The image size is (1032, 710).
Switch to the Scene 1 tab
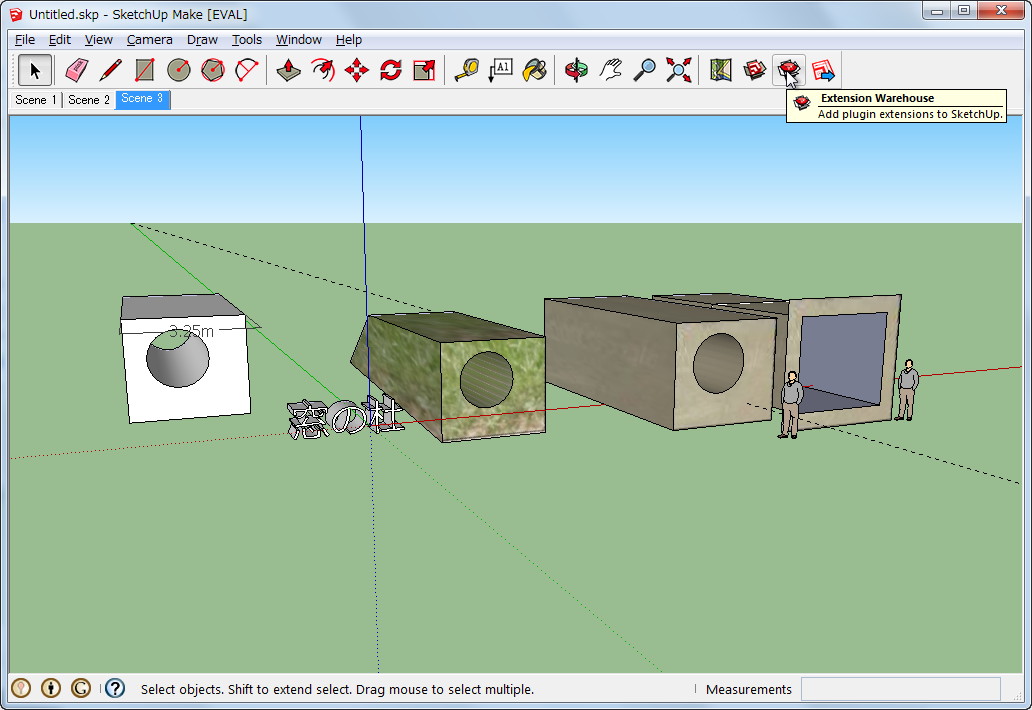pyautogui.click(x=34, y=100)
